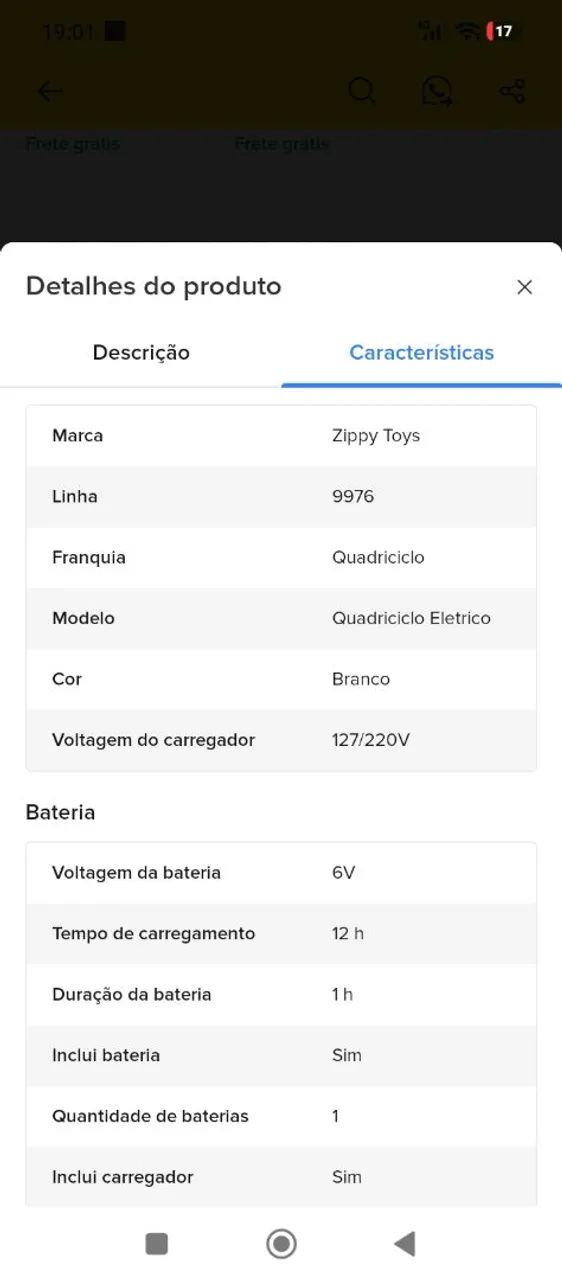Tap the Marca Zippy Toys row
This screenshot has width=562, height=1280.
click(x=281, y=436)
